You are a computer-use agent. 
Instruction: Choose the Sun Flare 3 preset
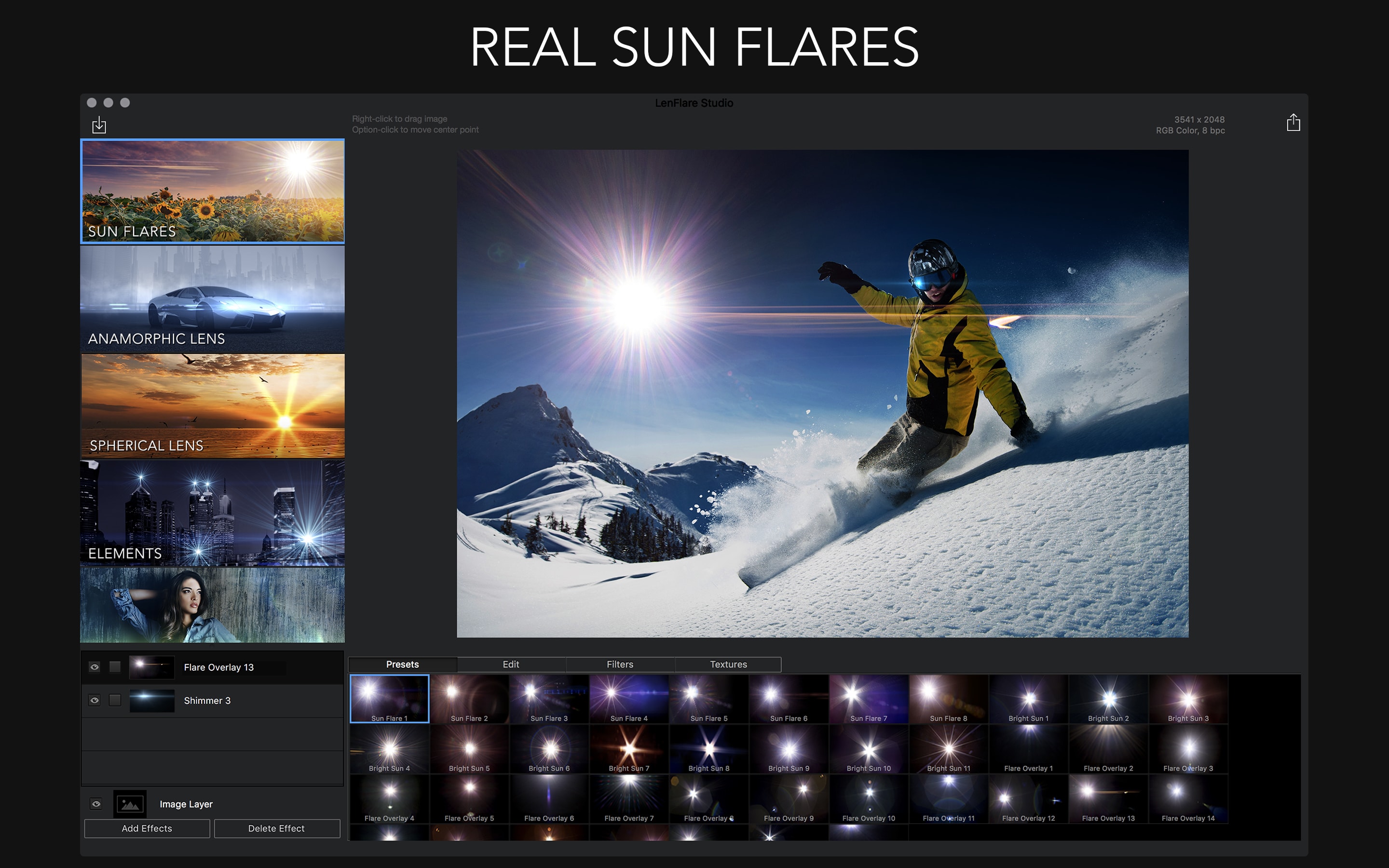point(549,699)
